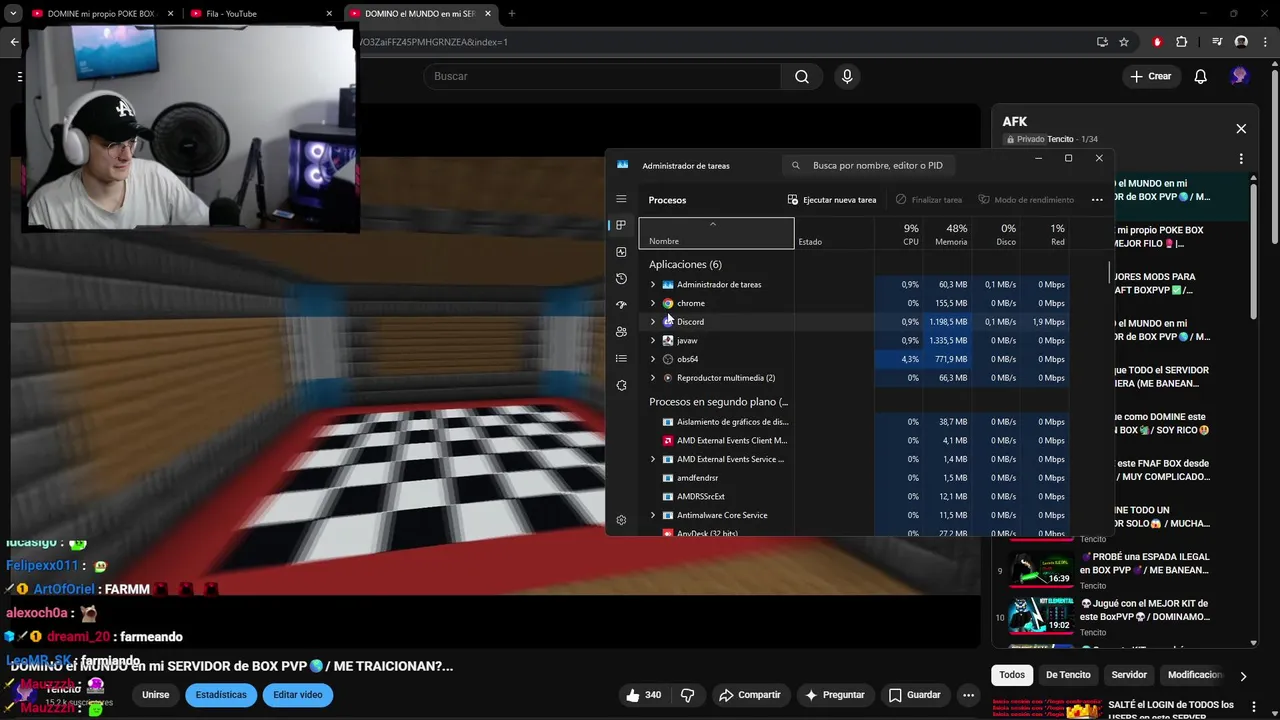This screenshot has width=1280, height=720.
Task: Bookmark this page with the star icon
Action: 1124,42
